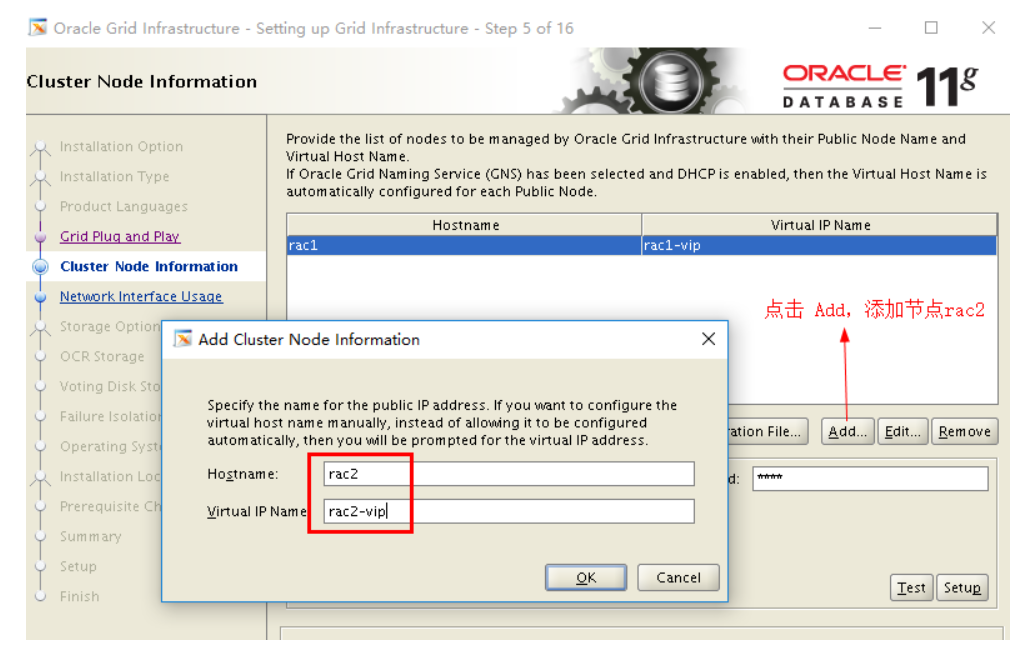Click the Summary step in sidebar
This screenshot has height=654, width=1031.
(91, 536)
